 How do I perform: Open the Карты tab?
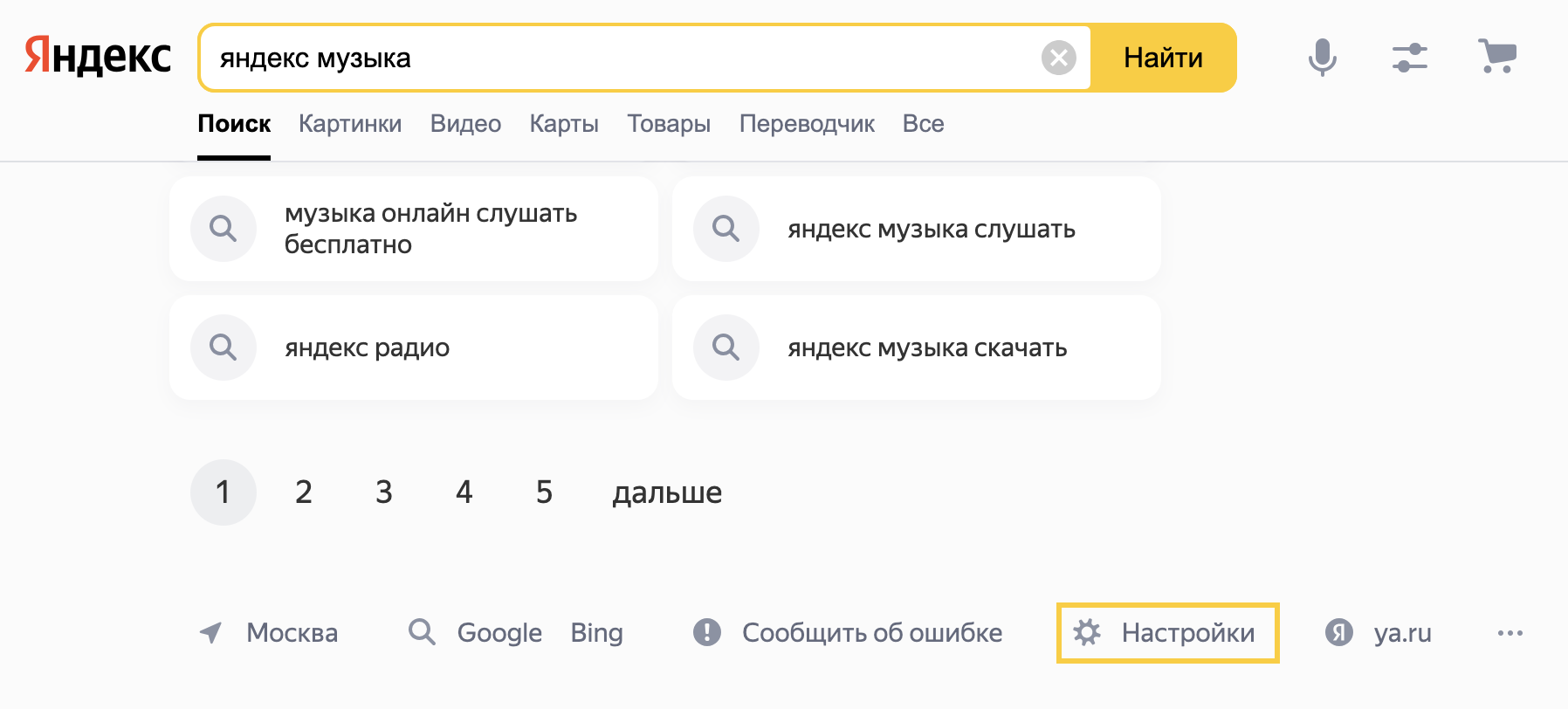pyautogui.click(x=564, y=124)
